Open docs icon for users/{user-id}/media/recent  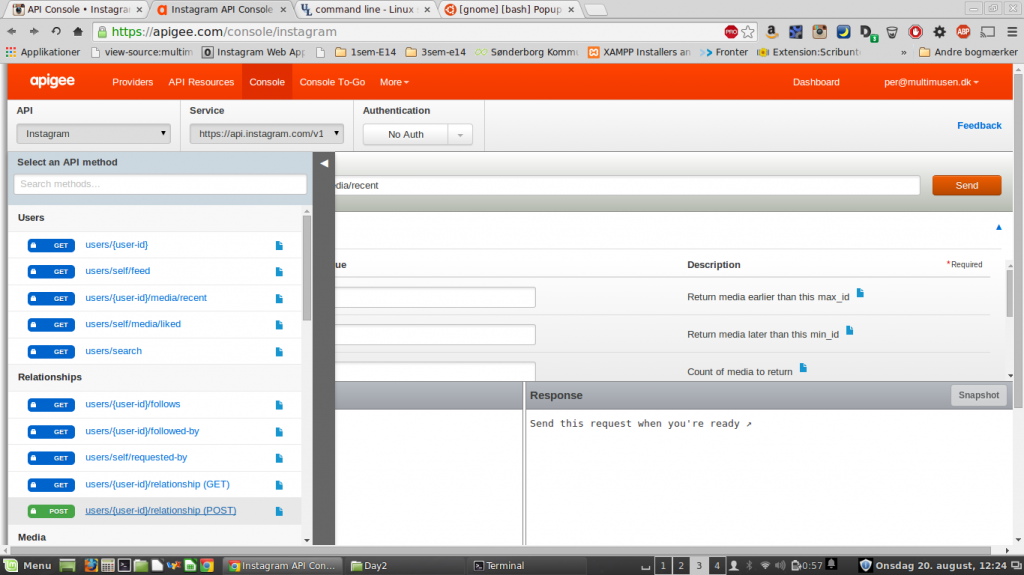(279, 299)
